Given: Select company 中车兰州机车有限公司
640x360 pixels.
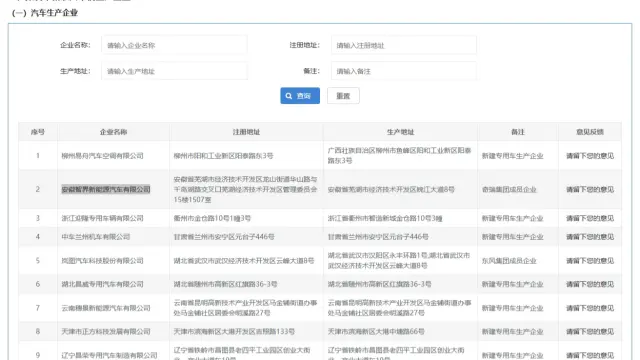Looking at the screenshot, I should coord(96,237).
